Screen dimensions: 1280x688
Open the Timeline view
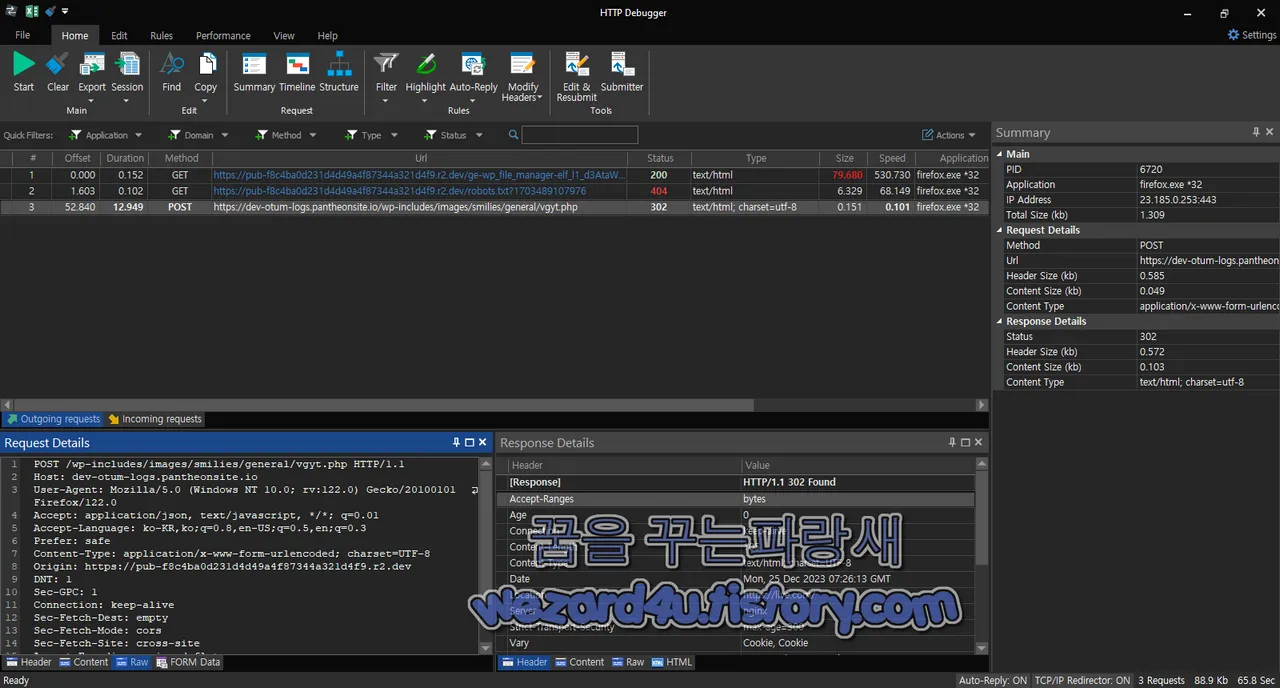[297, 72]
